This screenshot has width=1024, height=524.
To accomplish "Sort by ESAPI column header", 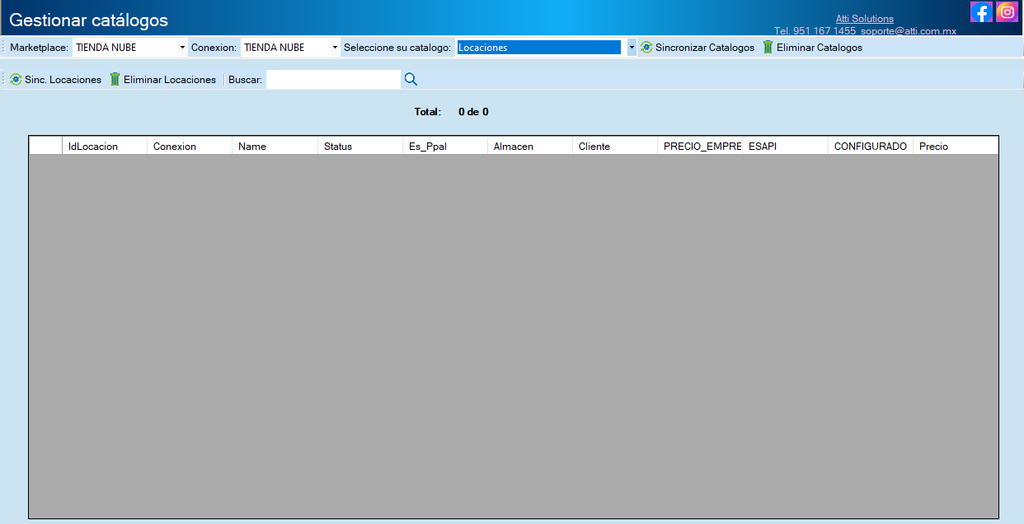I will point(785,146).
